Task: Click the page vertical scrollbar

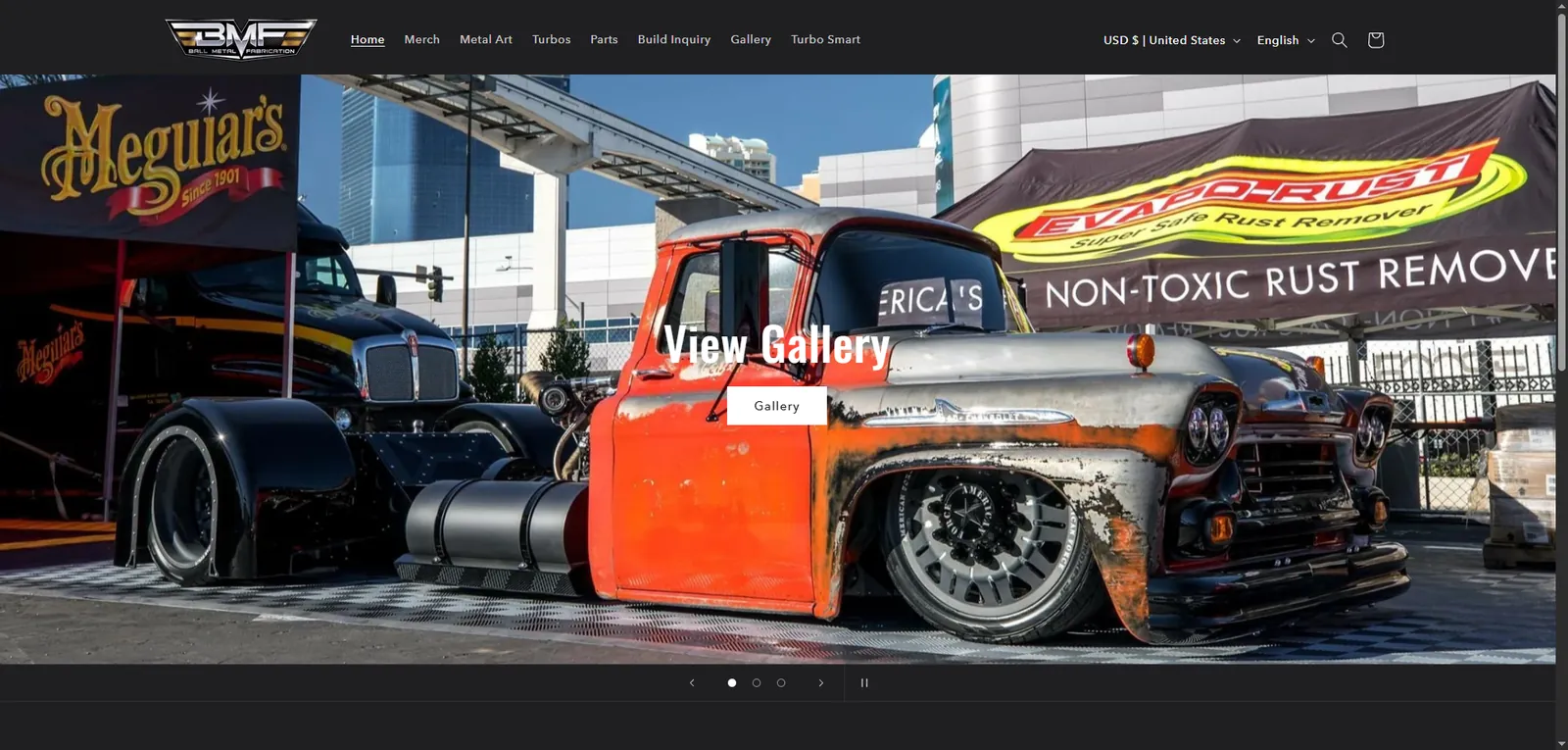Action: point(1562,192)
